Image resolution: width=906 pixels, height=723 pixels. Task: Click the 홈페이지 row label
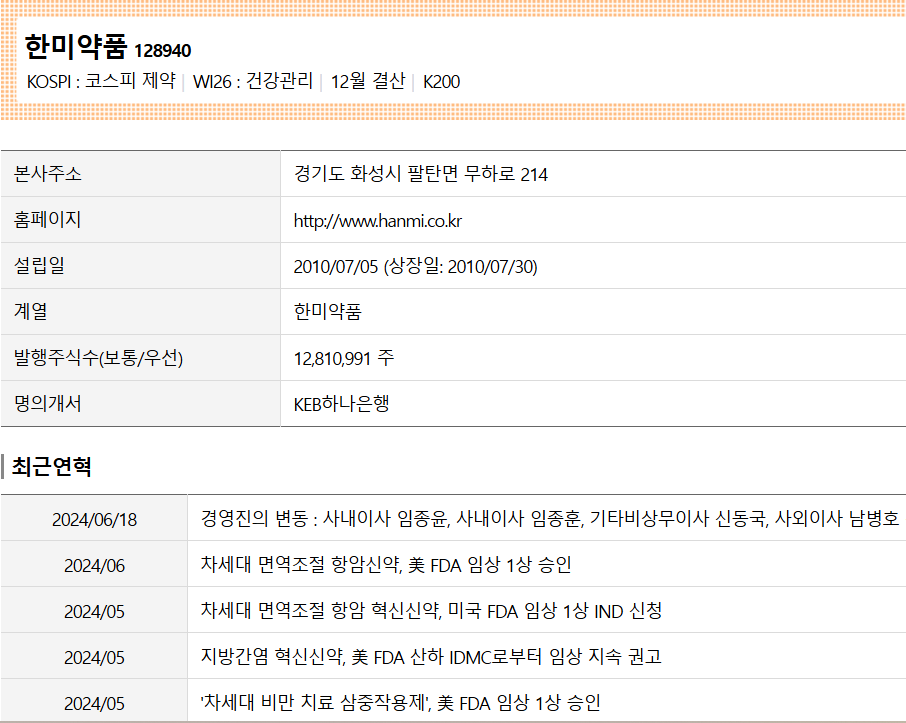pyautogui.click(x=47, y=220)
